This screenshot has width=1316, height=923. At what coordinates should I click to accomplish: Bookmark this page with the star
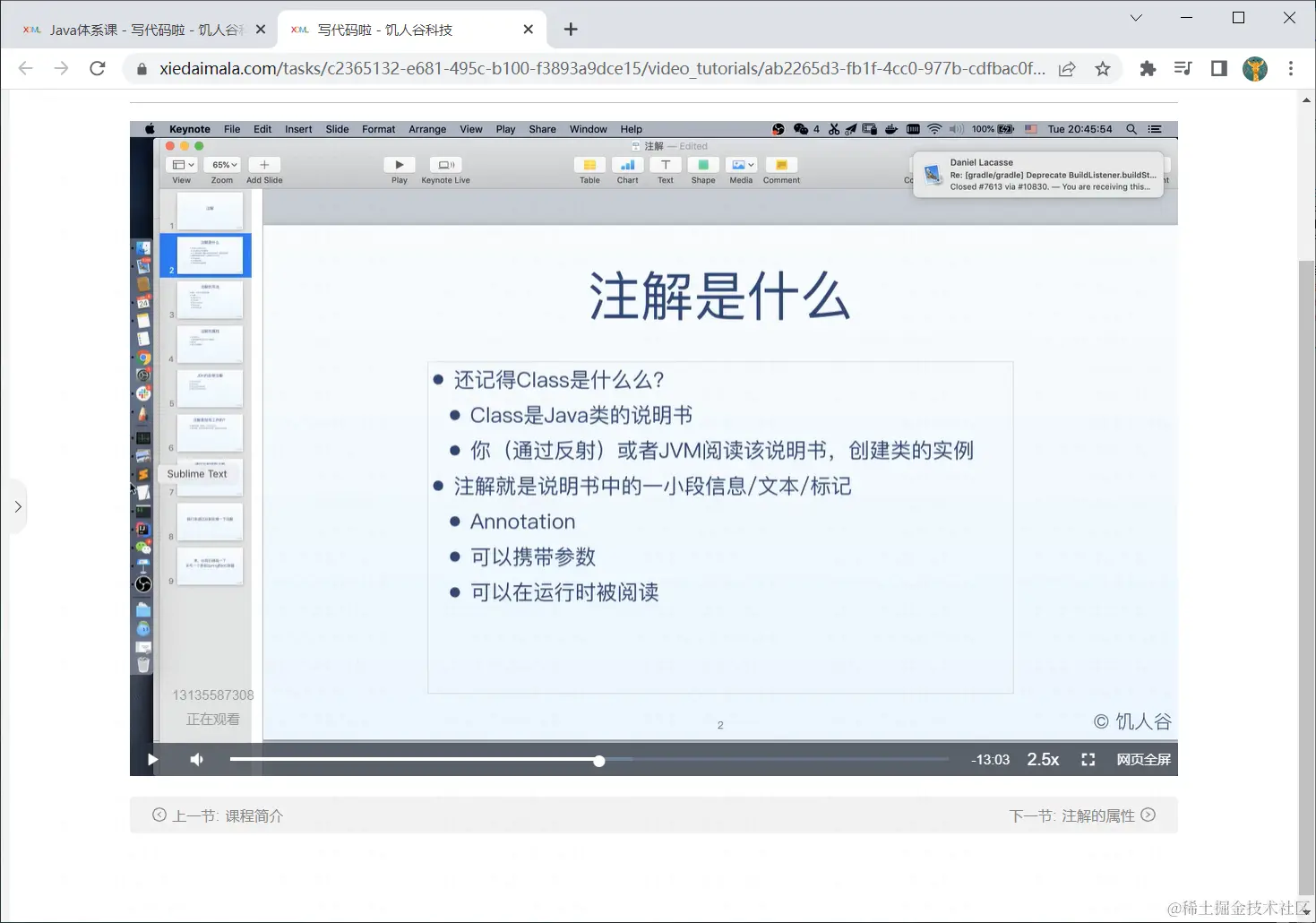1103,69
